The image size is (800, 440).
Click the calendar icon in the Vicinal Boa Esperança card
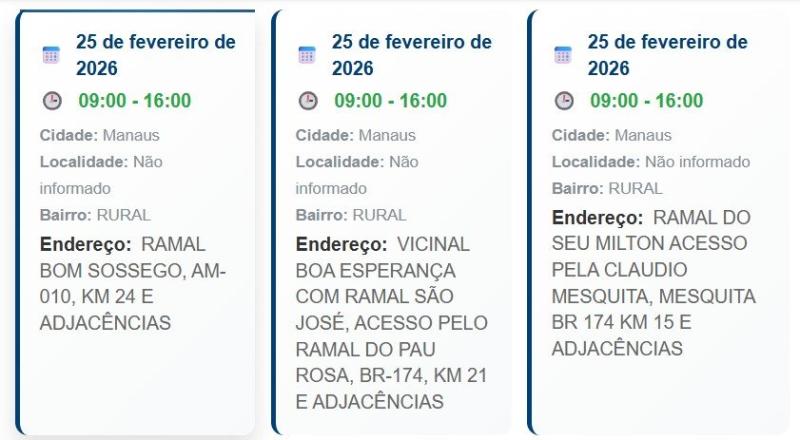(307, 55)
